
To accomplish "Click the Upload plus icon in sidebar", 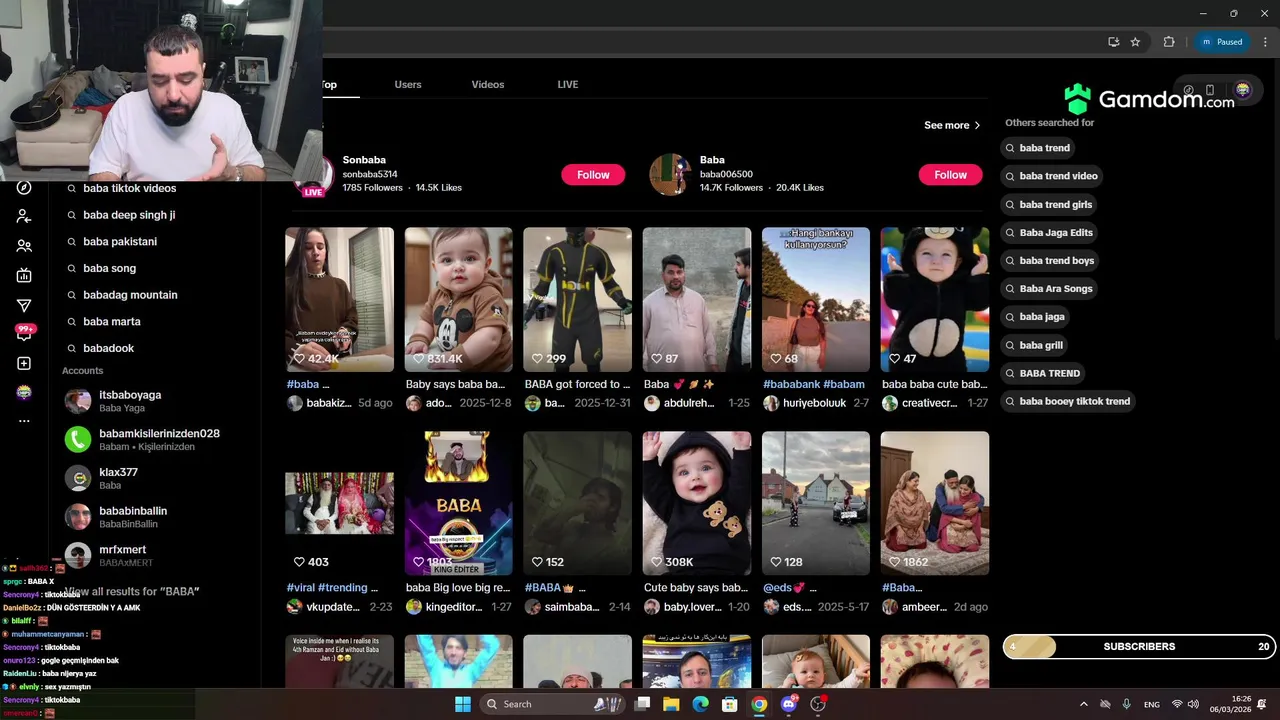I will pyautogui.click(x=24, y=364).
